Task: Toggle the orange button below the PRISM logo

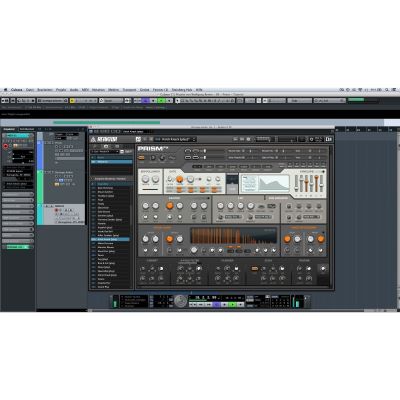Action: 141,158
